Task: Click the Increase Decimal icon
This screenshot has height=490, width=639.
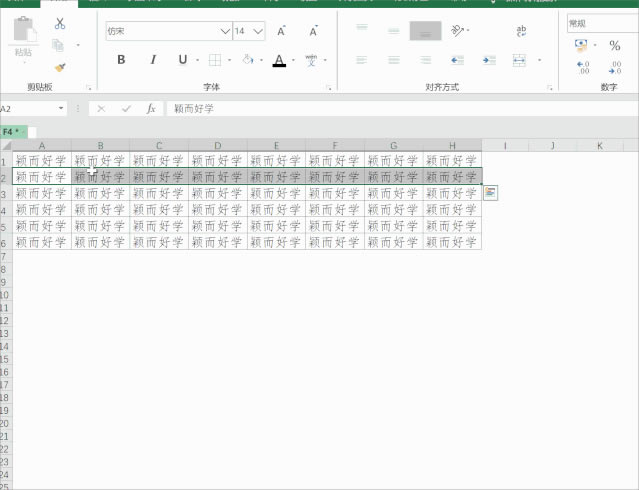Action: (x=584, y=67)
